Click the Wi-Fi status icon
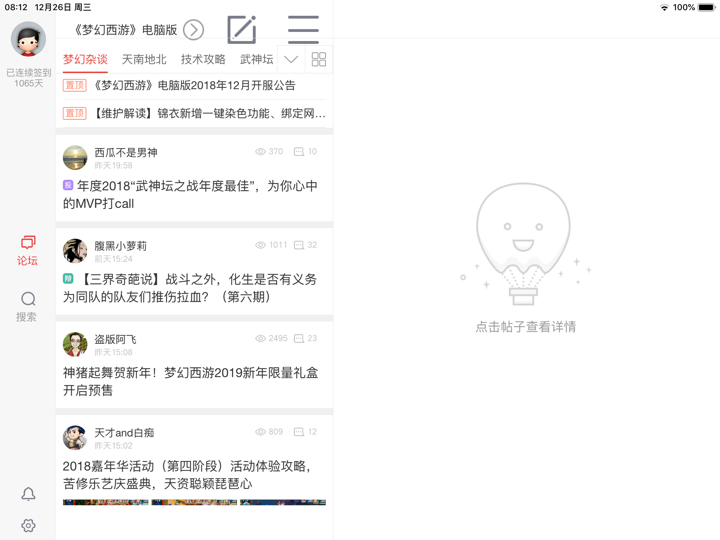This screenshot has width=720, height=540. (x=664, y=7)
